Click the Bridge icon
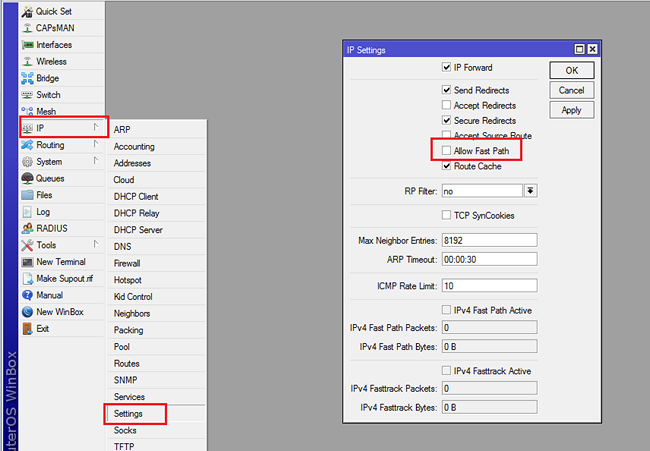 click(x=27, y=78)
